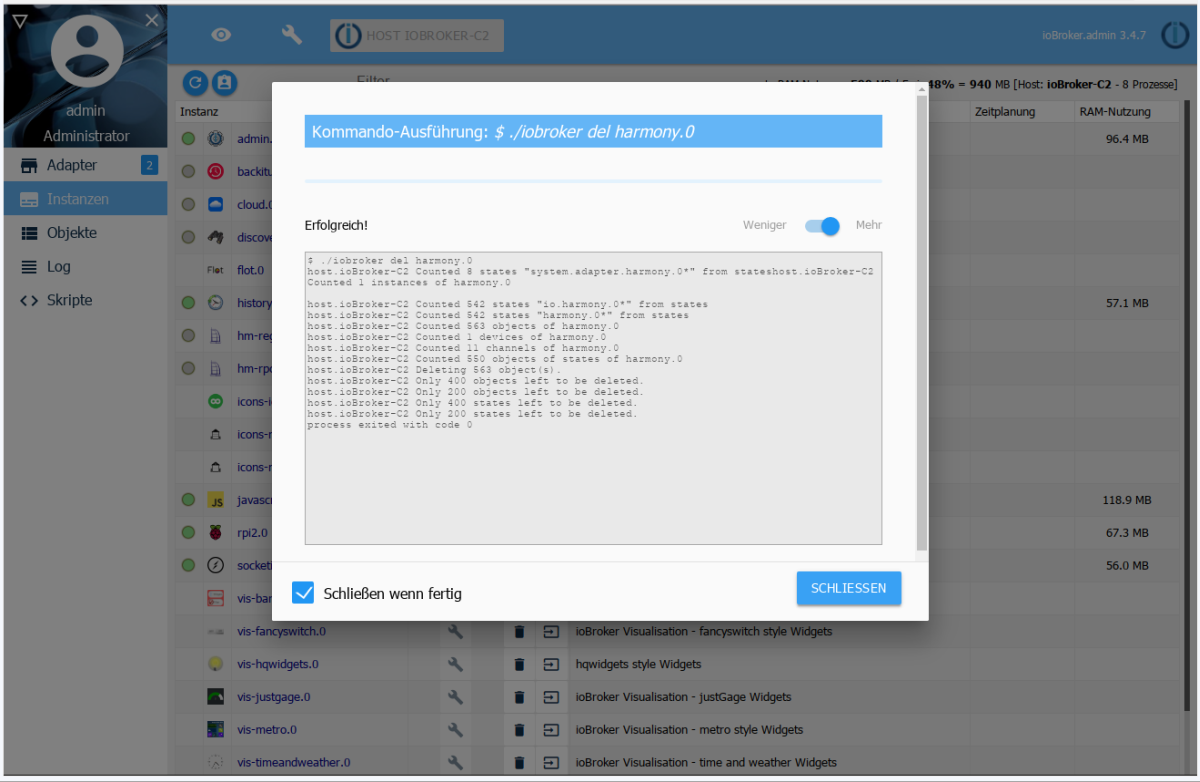Click 'ioBroker.admin 3.4.7' version text

(x=1094, y=35)
